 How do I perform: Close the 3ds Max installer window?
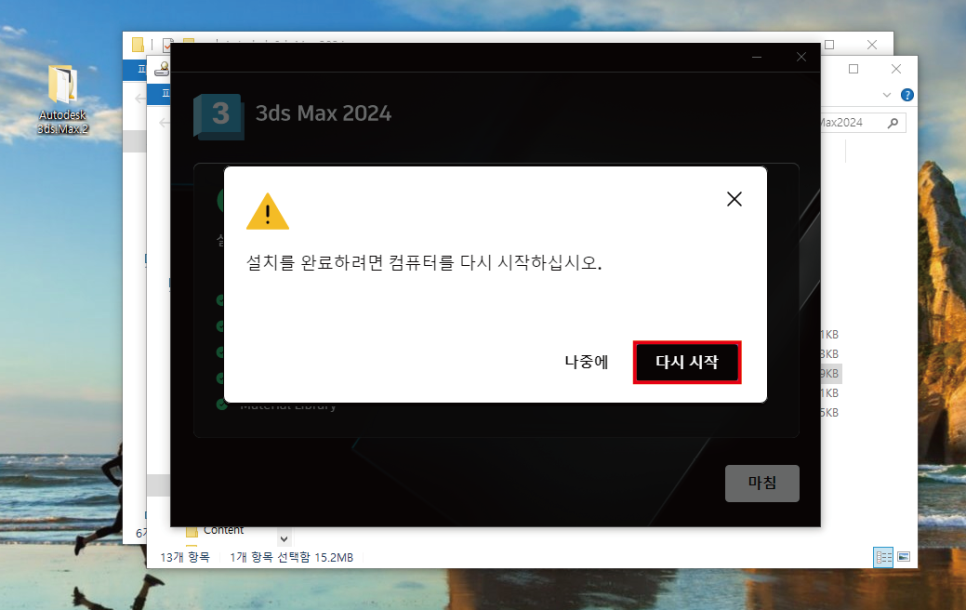pos(801,57)
